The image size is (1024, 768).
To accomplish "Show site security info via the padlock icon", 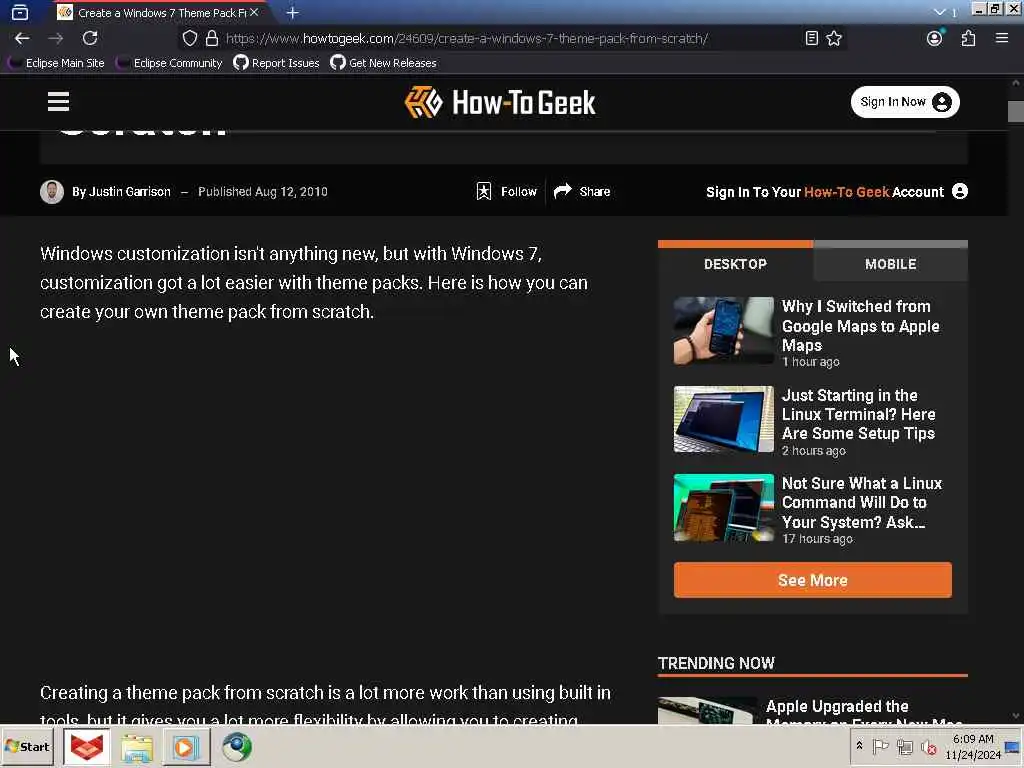I will coord(212,39).
